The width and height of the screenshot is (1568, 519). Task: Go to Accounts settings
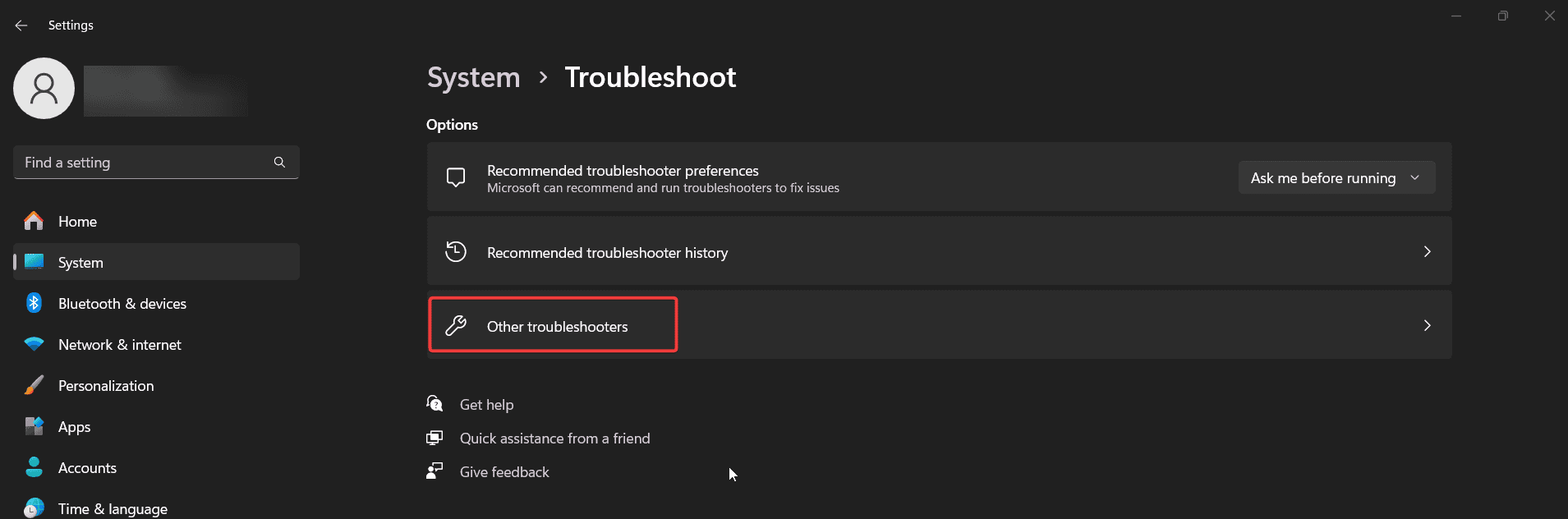point(87,468)
